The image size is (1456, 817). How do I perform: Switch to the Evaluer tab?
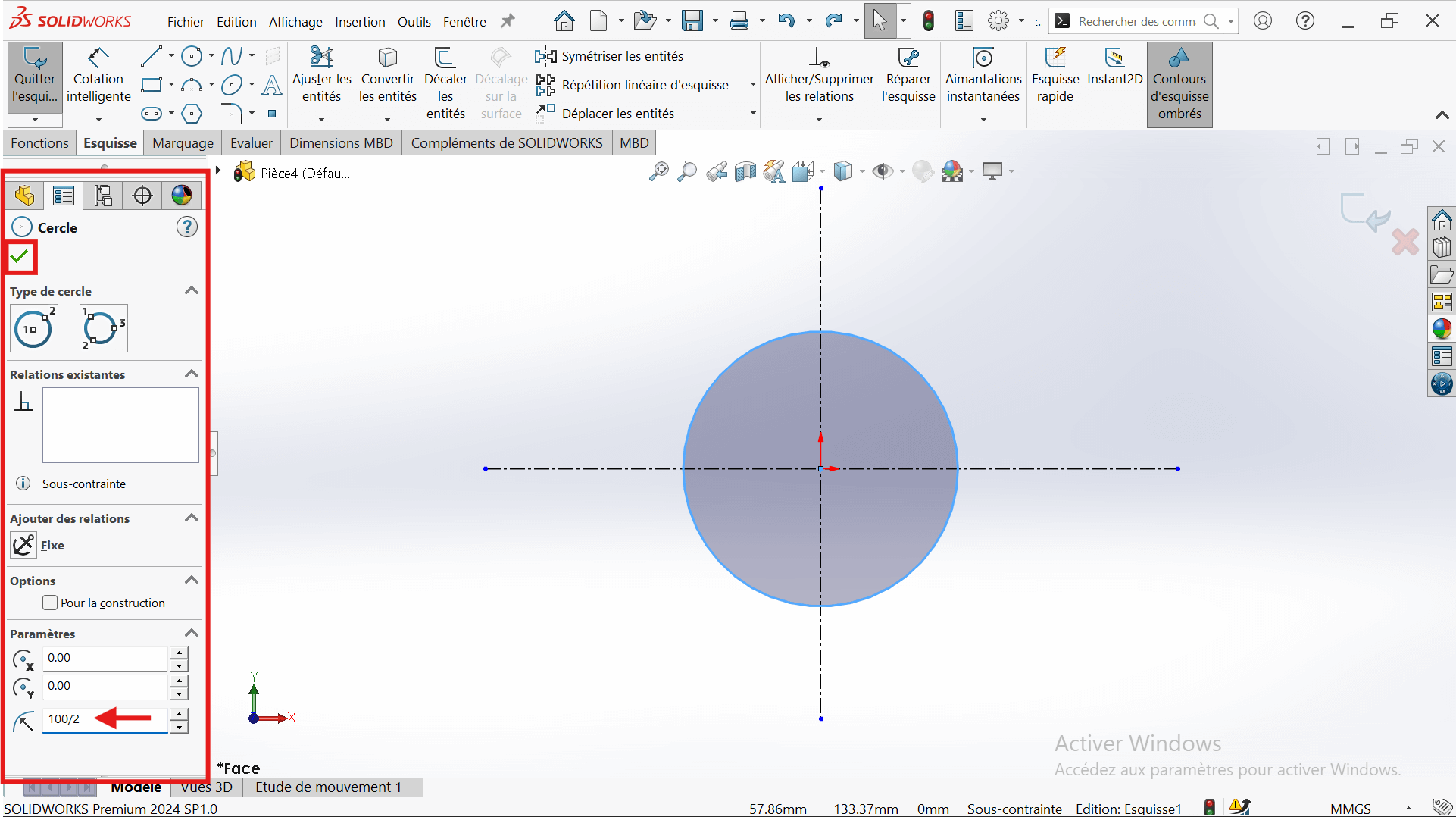[251, 143]
